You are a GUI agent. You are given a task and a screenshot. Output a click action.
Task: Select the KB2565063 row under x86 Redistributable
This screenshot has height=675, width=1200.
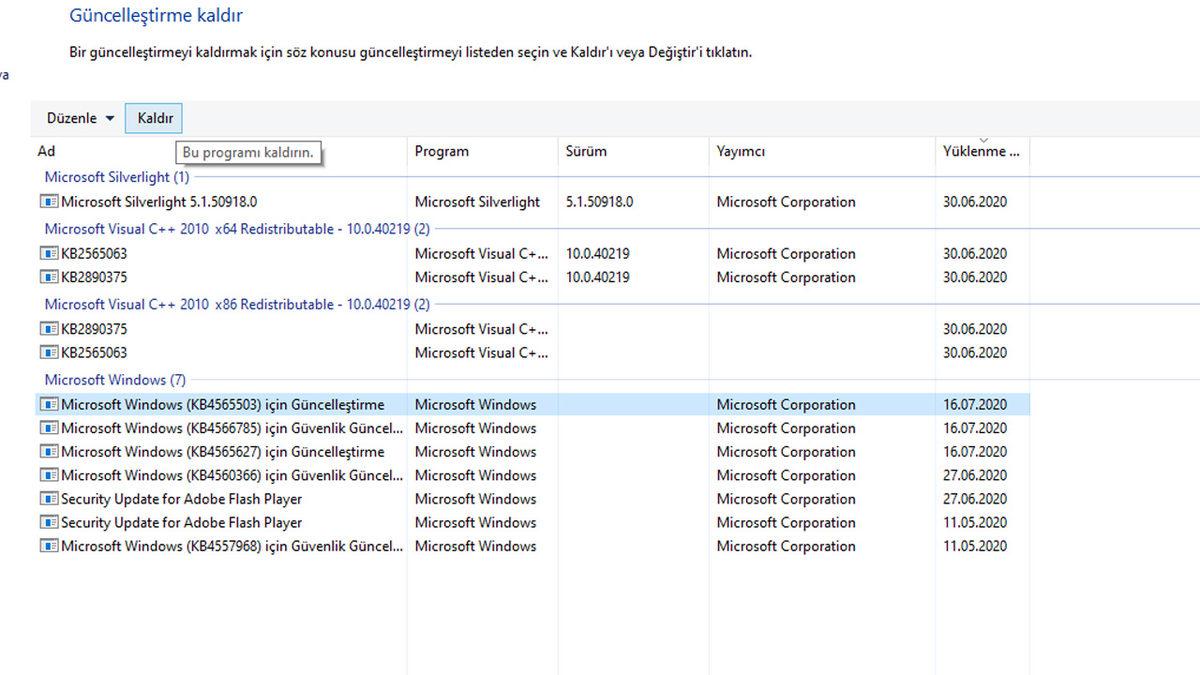[x=200, y=352]
